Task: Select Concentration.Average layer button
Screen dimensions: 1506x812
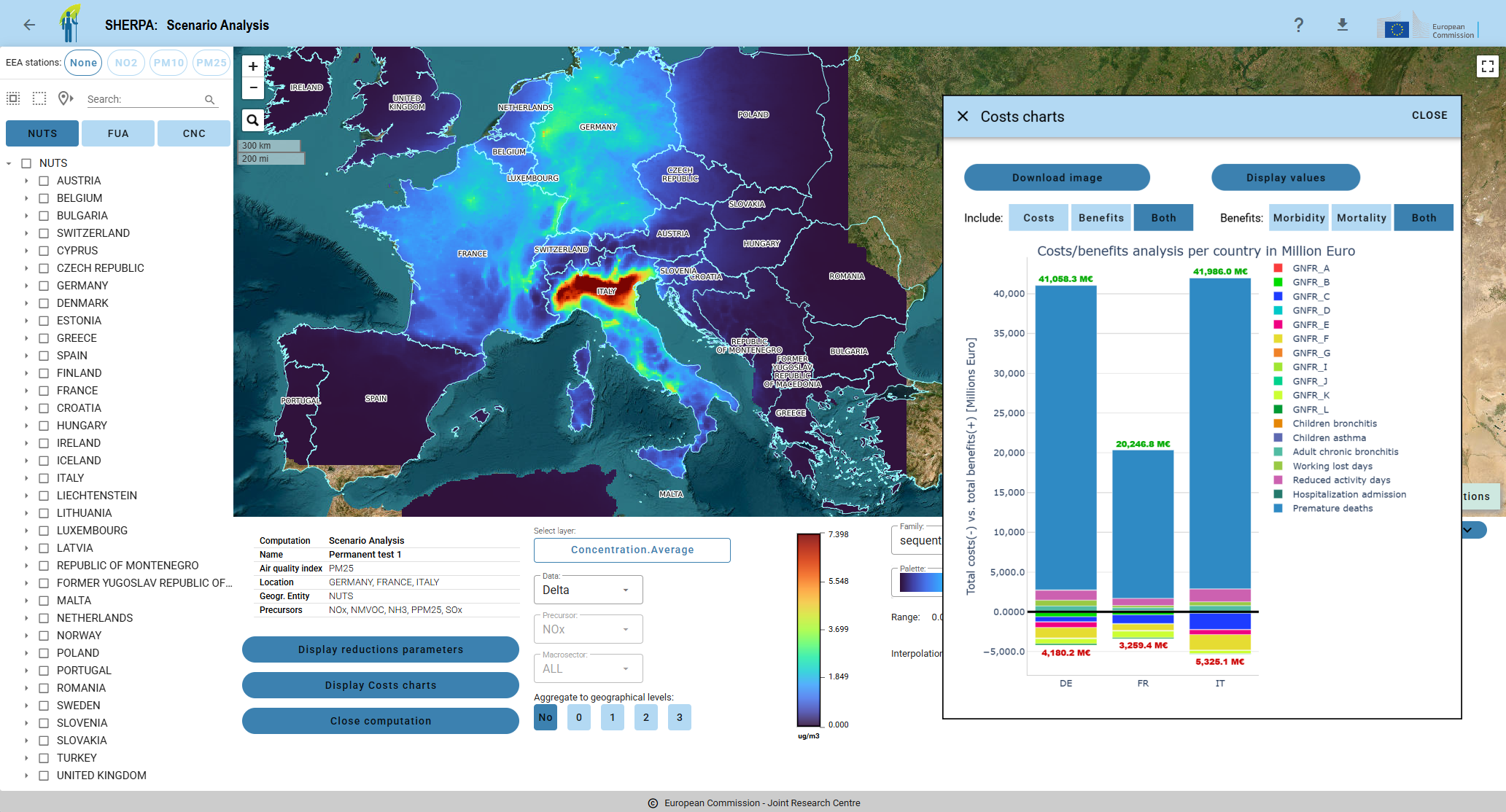Action: (632, 550)
